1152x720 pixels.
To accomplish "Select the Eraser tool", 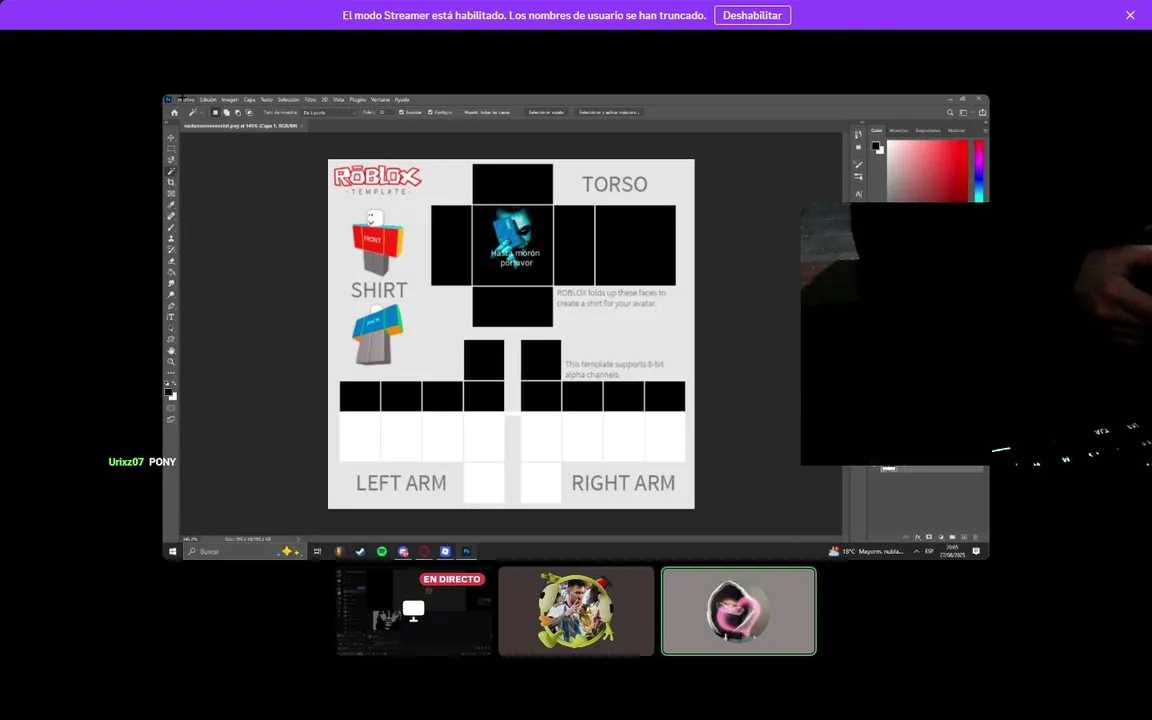I will [171, 261].
